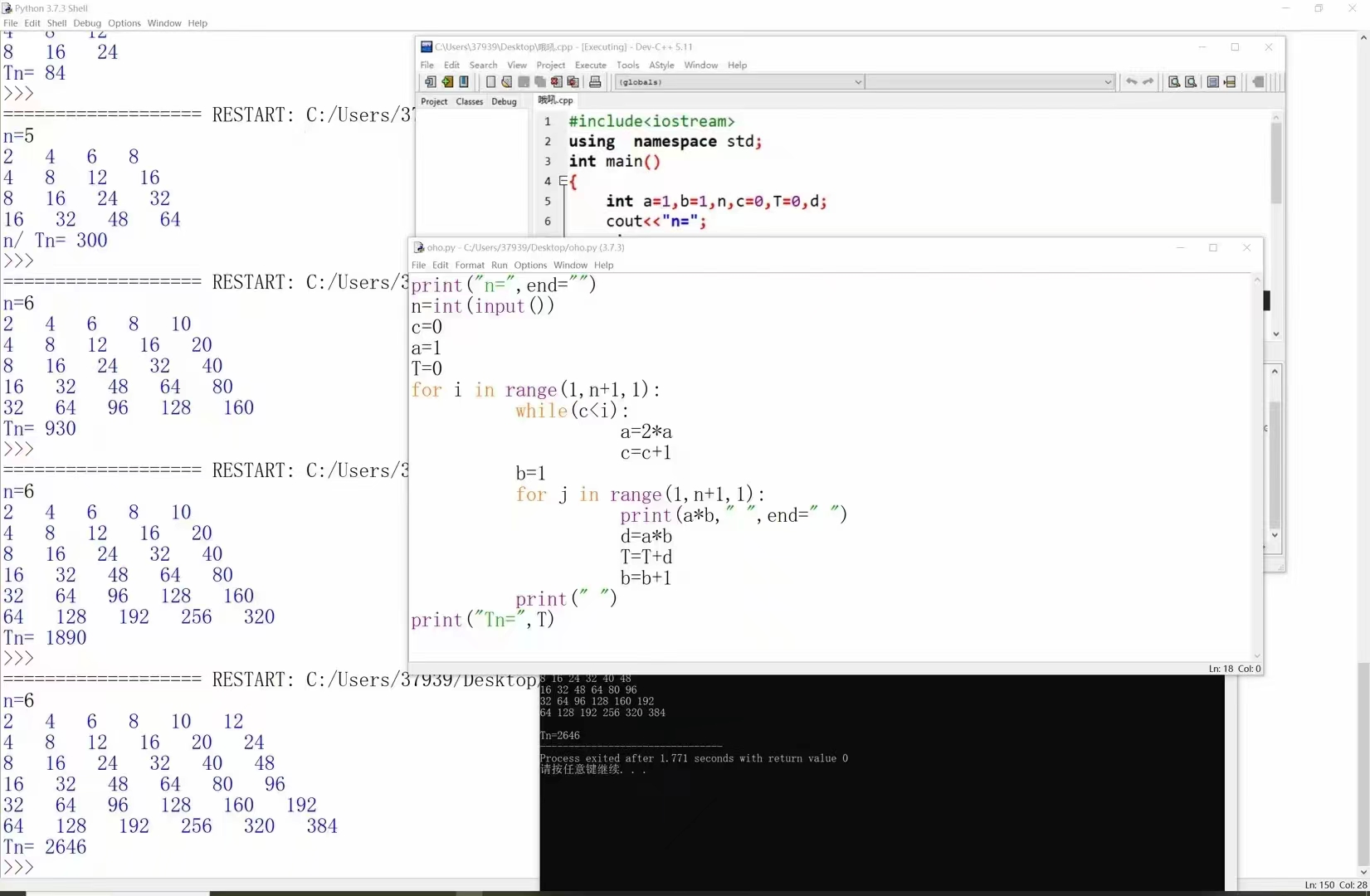Click 'Ln: 150 Col: 28' status in Python Shell
The height and width of the screenshot is (896, 1370).
click(x=1335, y=885)
